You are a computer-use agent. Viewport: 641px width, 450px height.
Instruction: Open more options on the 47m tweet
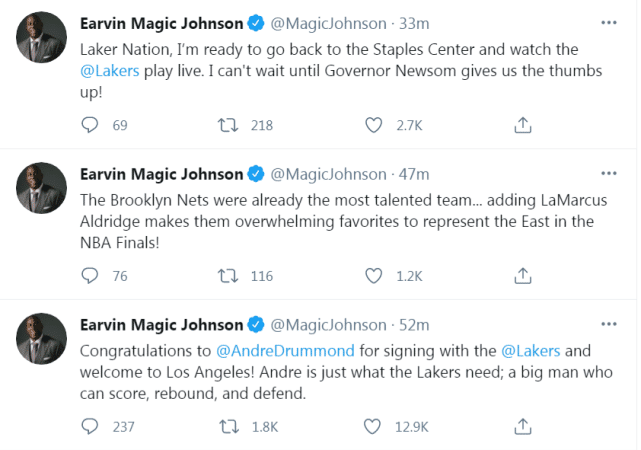(608, 173)
